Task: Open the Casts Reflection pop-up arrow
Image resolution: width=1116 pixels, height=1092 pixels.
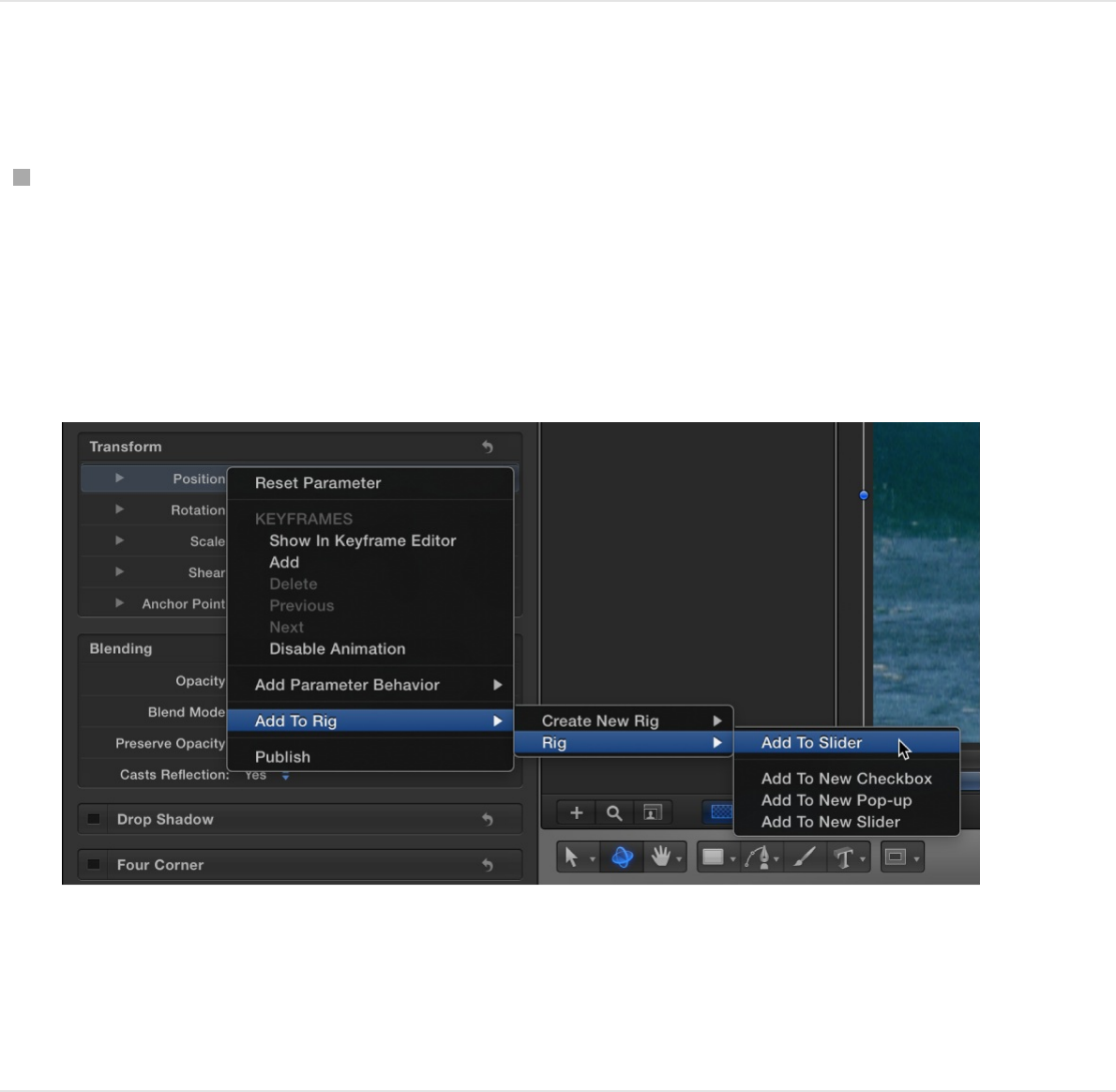Action: tap(285, 776)
